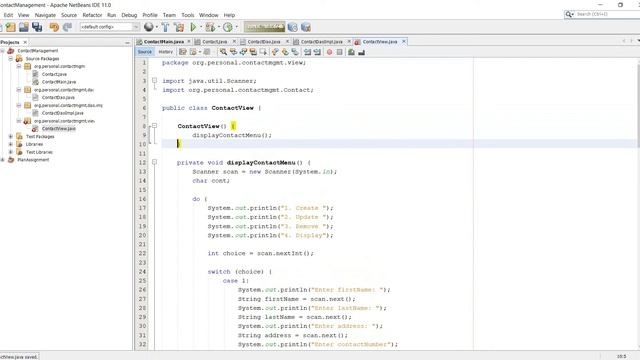Screen dimensions: 640x360
Task: Click the Find Selection magnifier in the editor toolbar
Action: (x=223, y=52)
